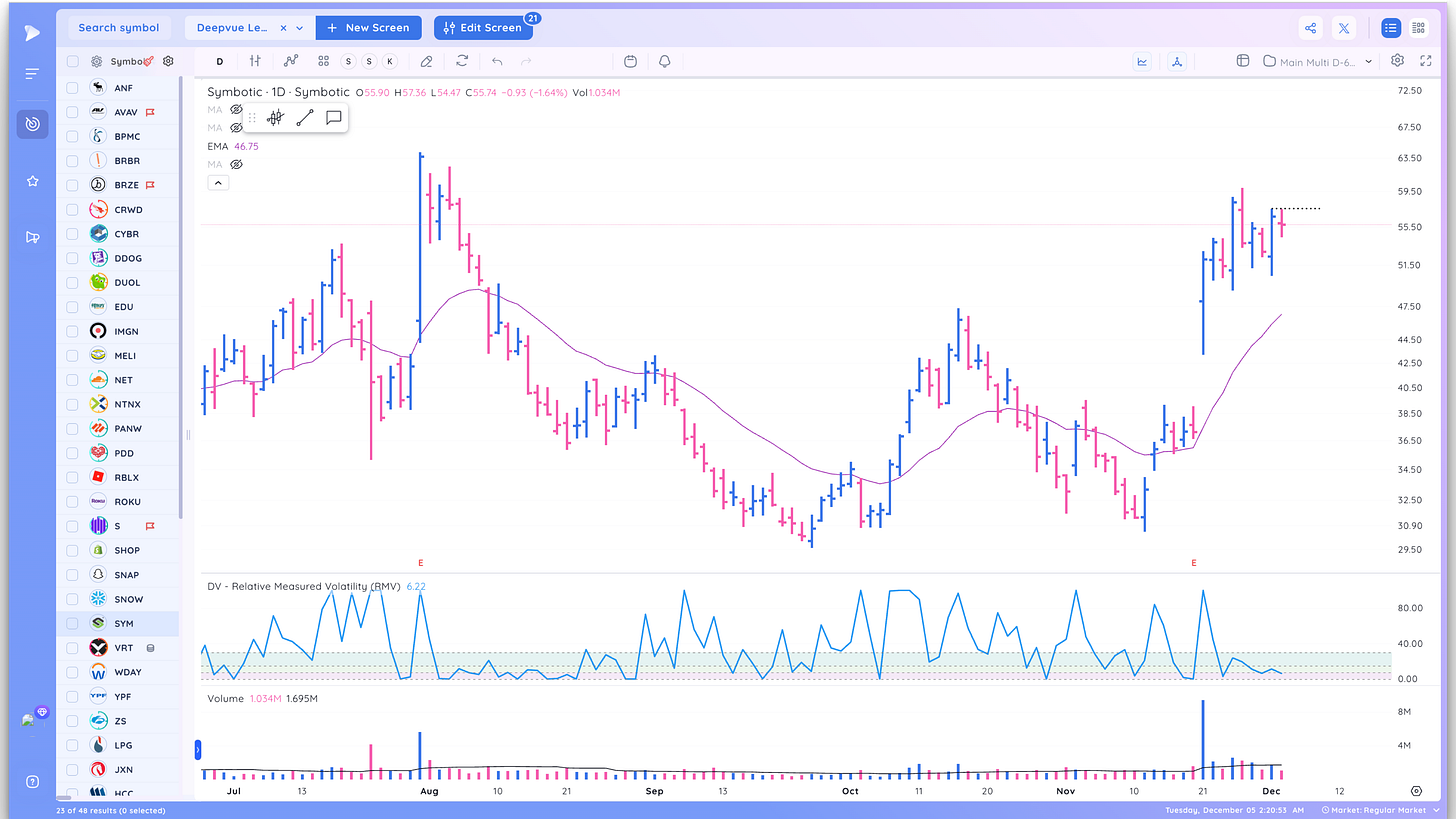This screenshot has width=1456, height=819.
Task: Switch to table grid view icon
Action: [x=1418, y=28]
